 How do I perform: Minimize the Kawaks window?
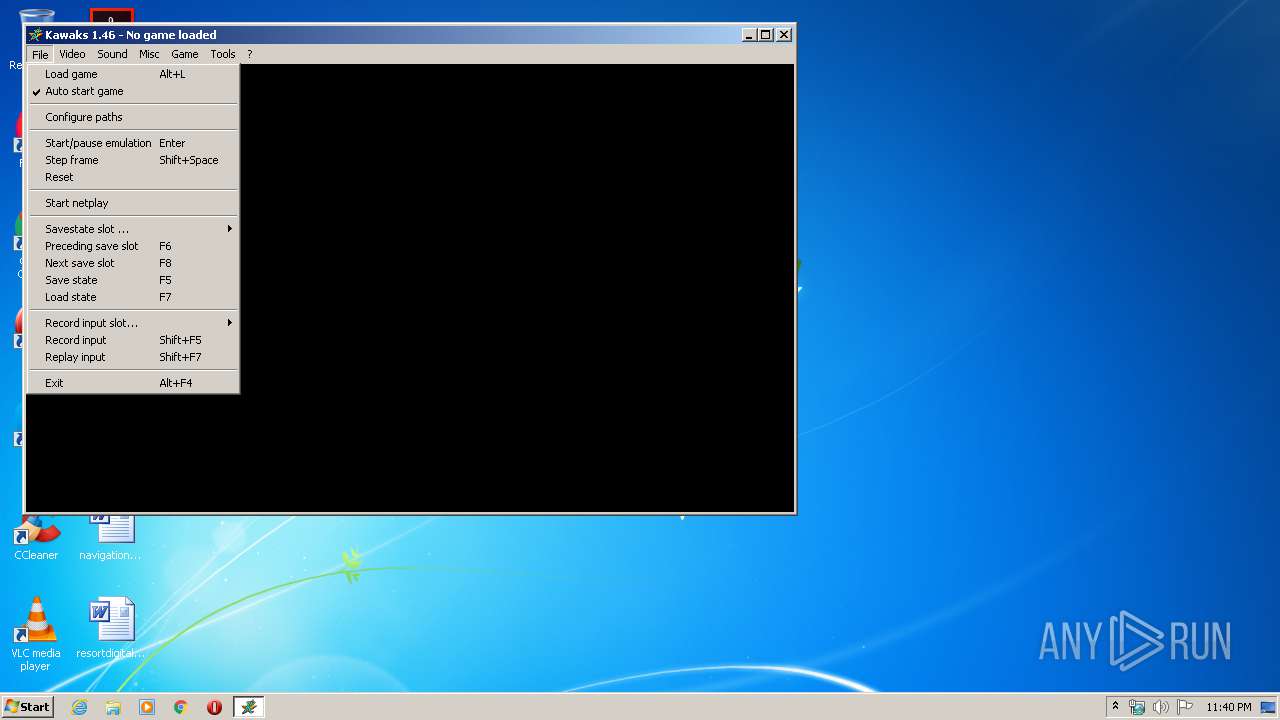[x=749, y=34]
